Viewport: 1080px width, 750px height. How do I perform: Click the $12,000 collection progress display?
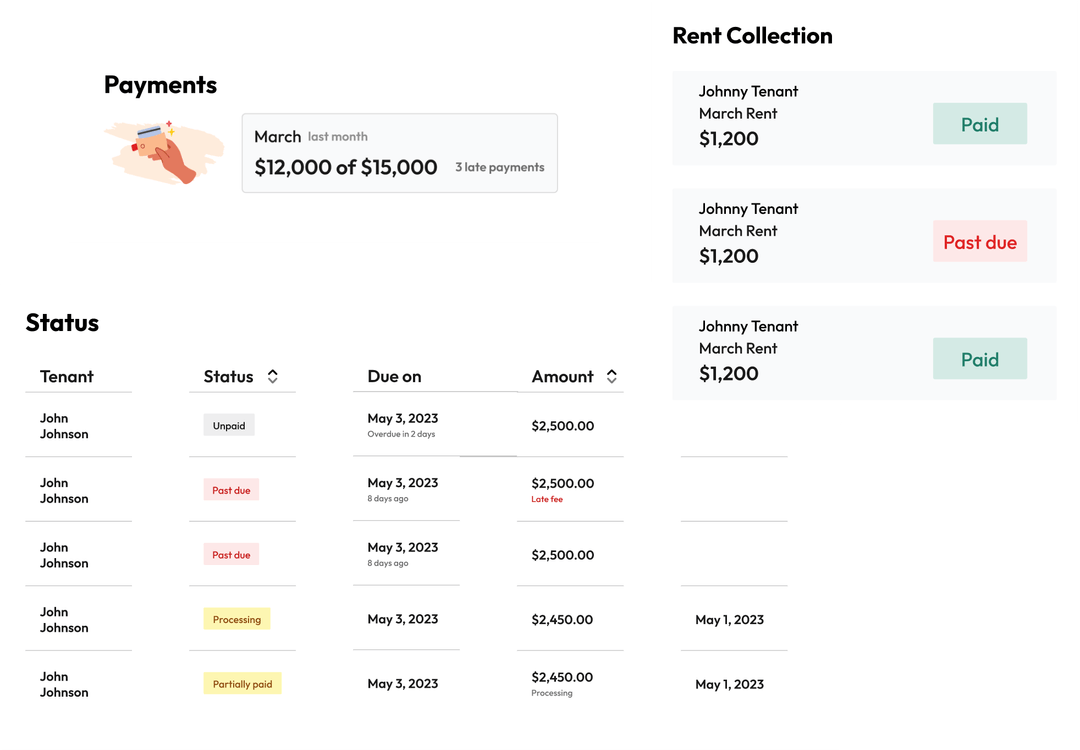[x=345, y=167]
